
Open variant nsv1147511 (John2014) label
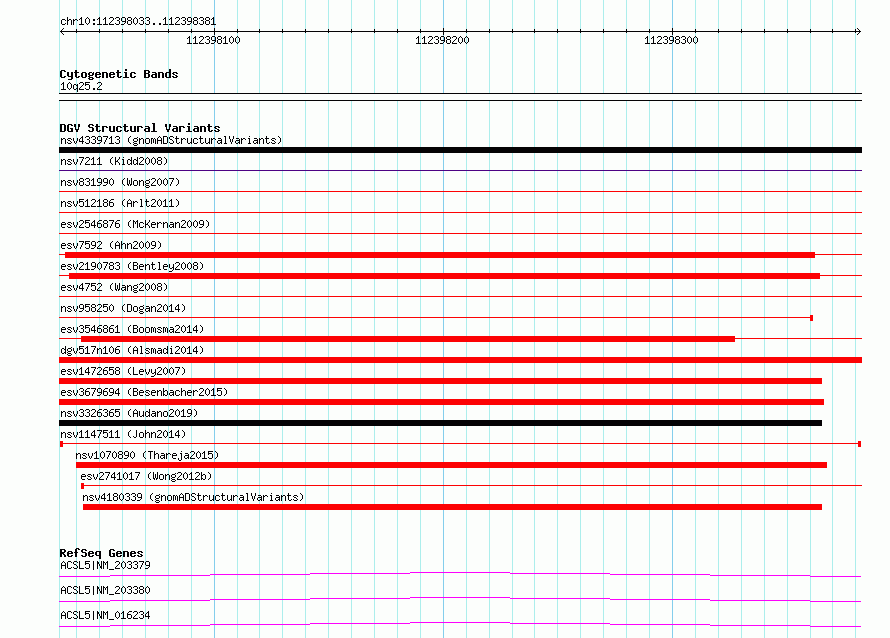coord(123,434)
